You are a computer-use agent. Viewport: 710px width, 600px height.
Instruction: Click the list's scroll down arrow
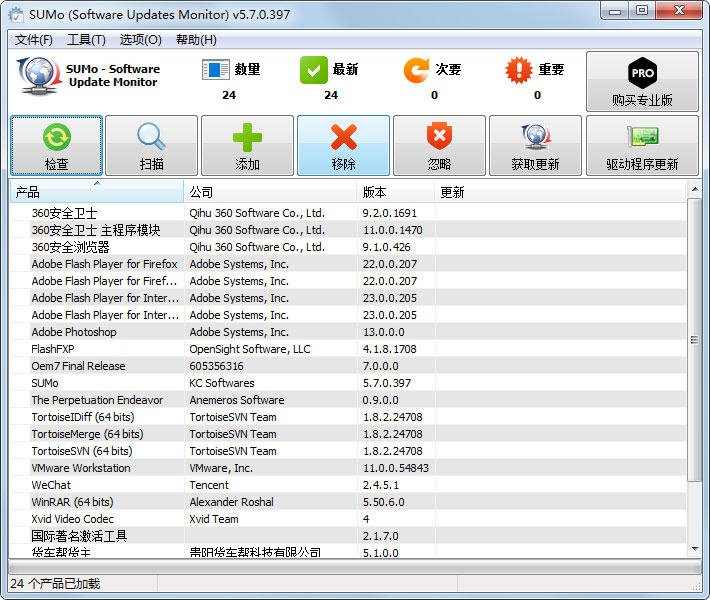(x=694, y=549)
